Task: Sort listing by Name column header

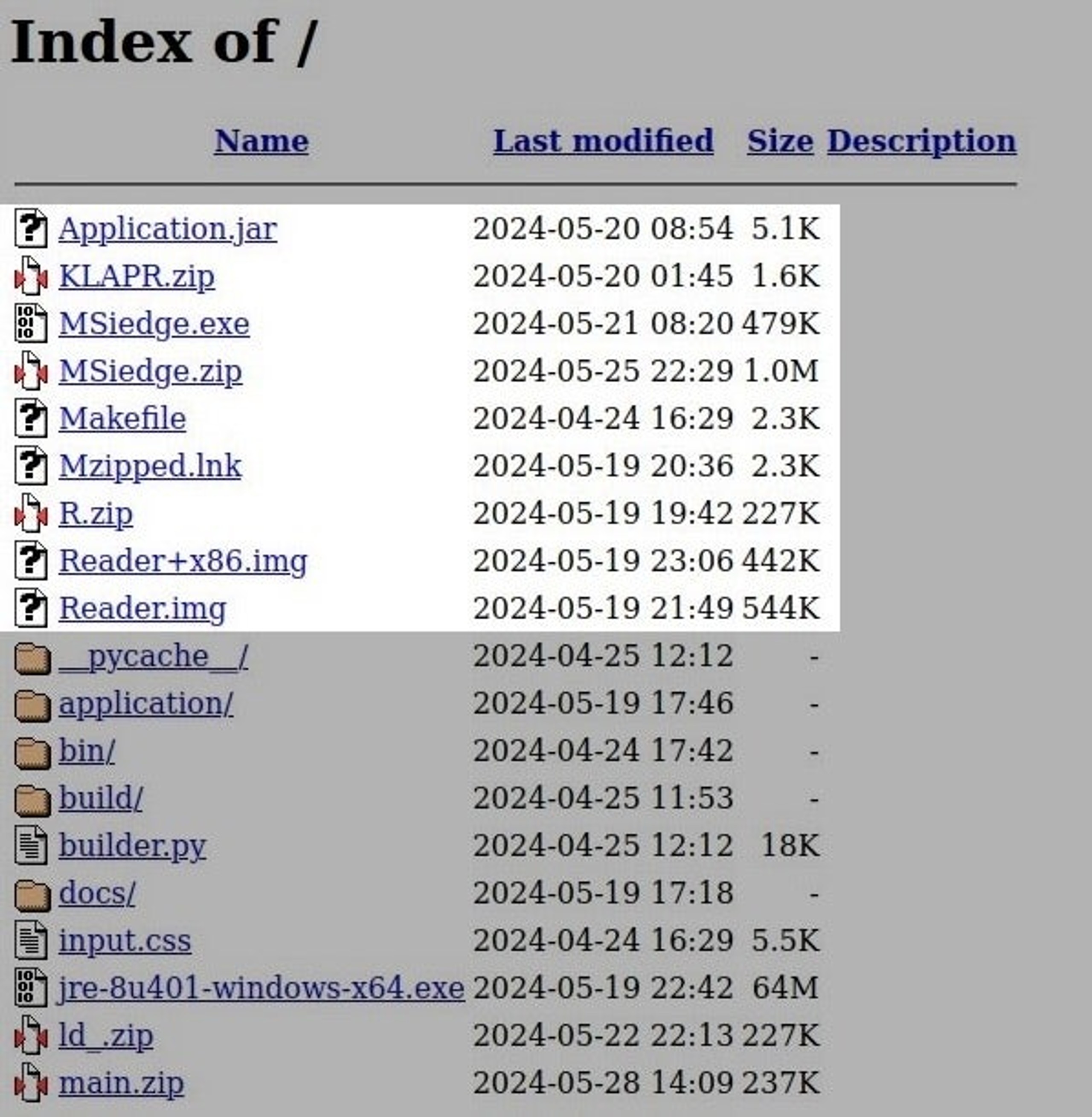Action: (261, 141)
